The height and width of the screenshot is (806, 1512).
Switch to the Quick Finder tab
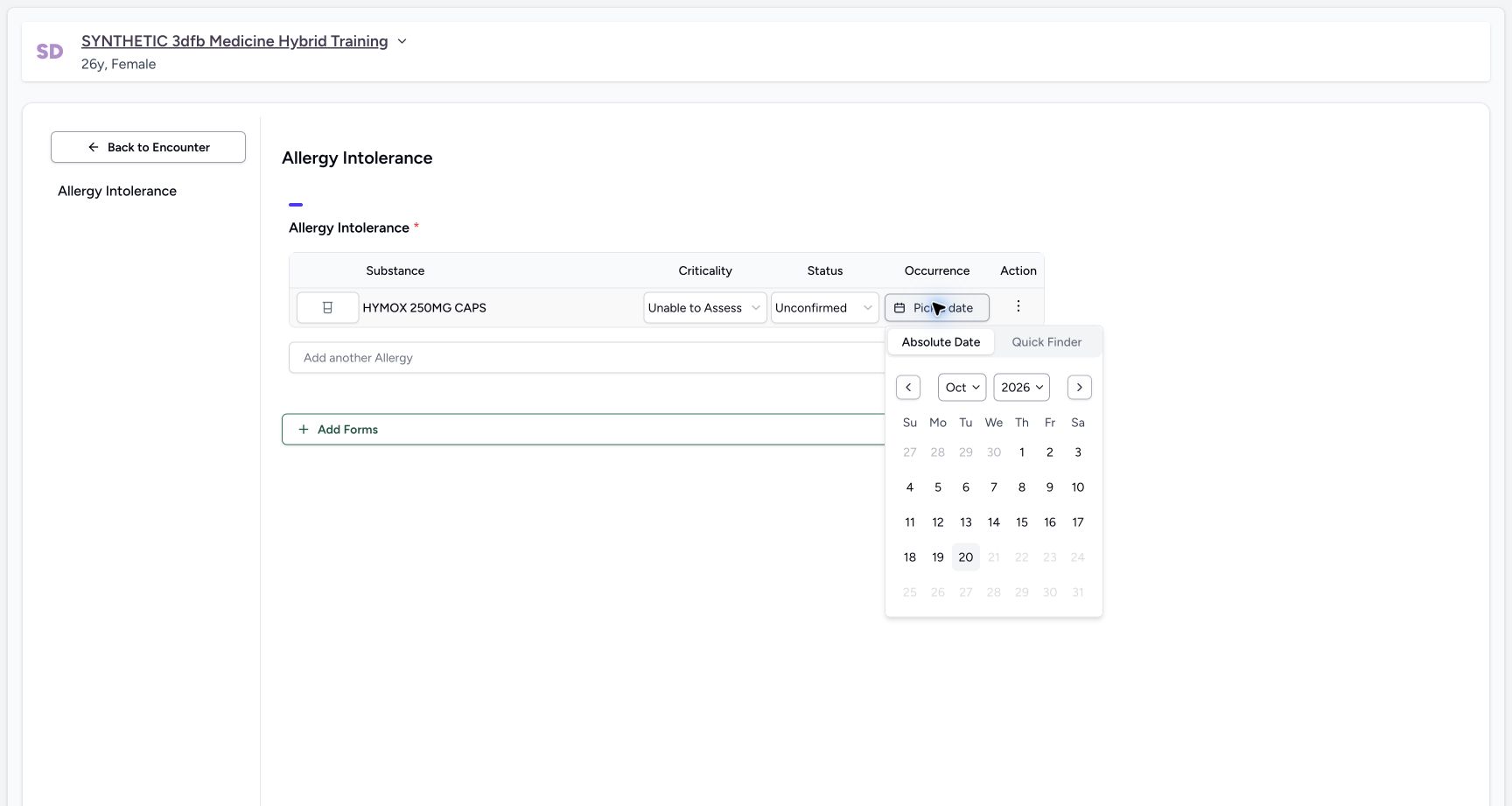point(1046,342)
